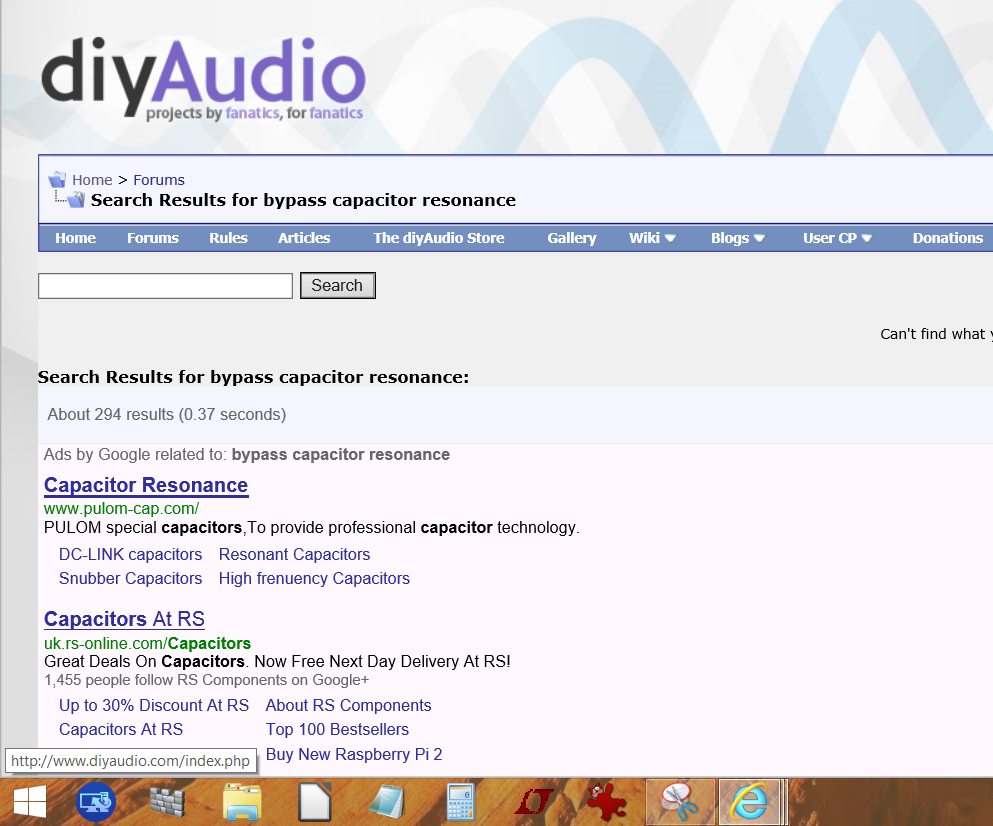
Task: Open Buy New Raspberry Pi 2 link
Action: (354, 754)
